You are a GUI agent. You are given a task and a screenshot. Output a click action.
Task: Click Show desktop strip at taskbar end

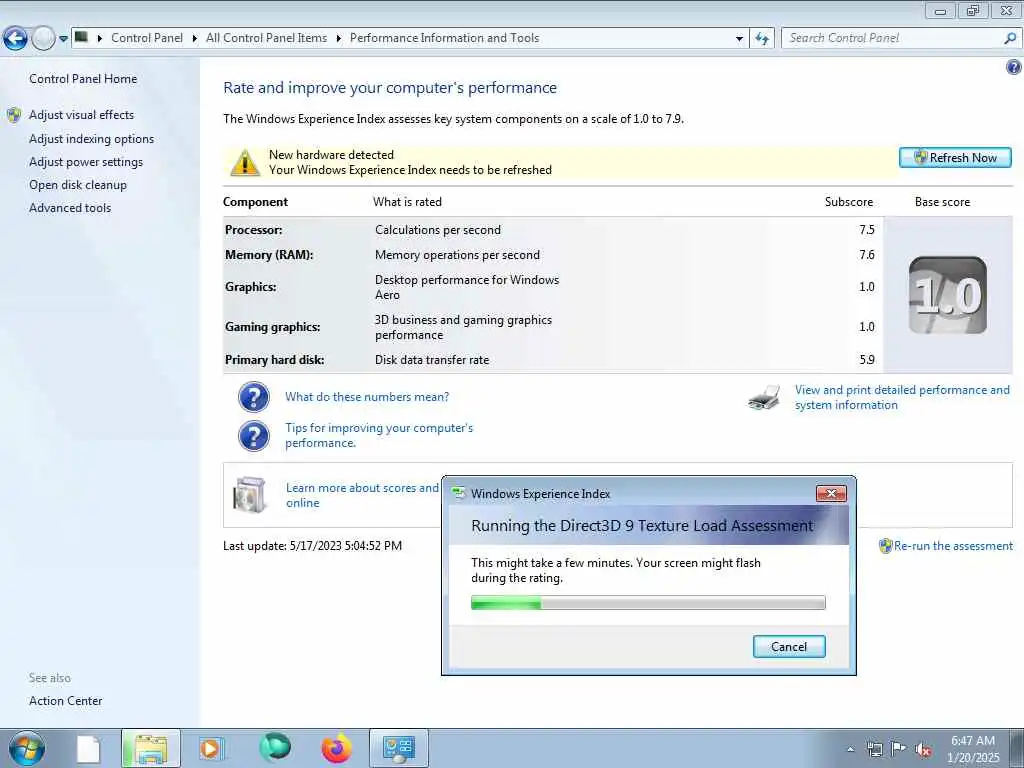click(1017, 748)
